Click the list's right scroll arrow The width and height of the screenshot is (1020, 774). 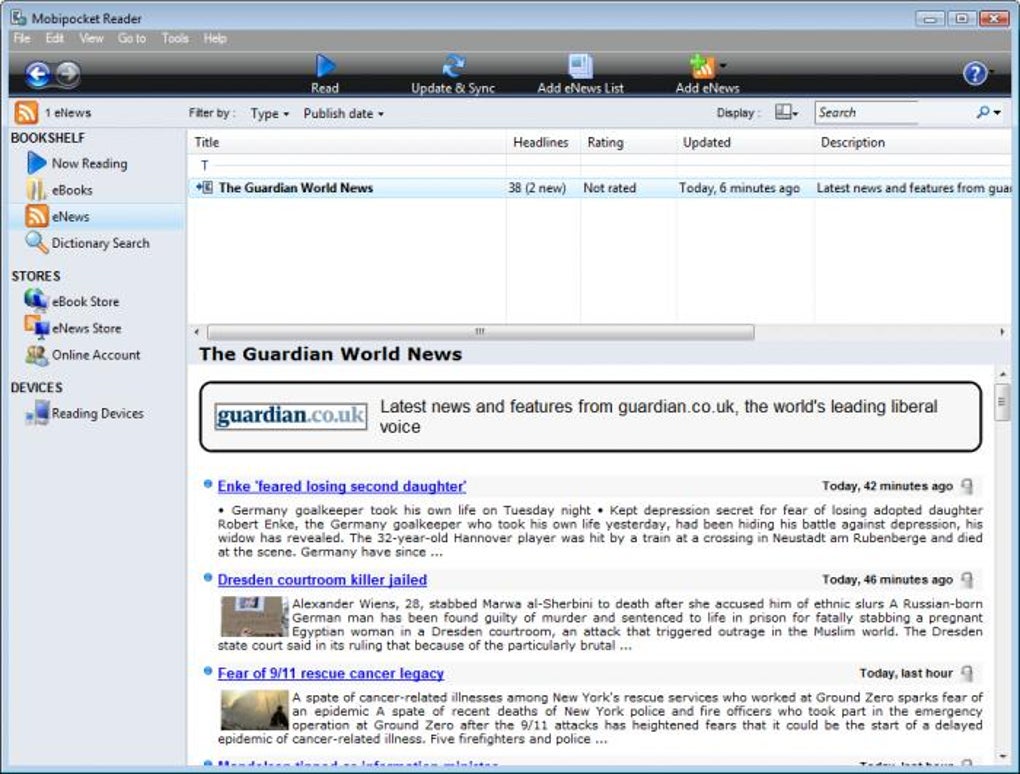[1002, 332]
